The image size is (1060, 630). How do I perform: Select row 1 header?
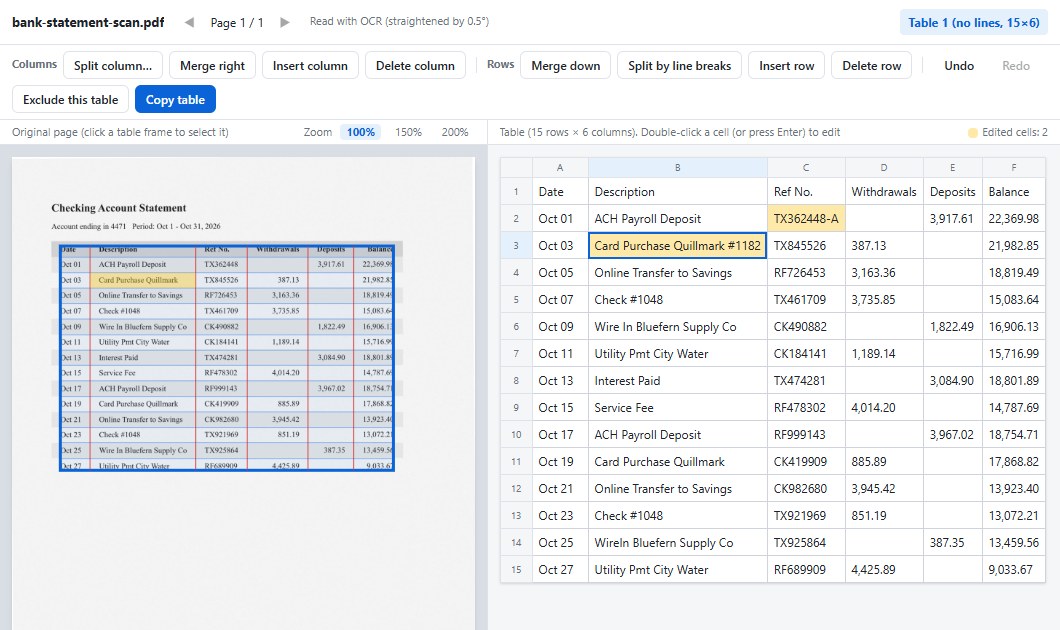[516, 192]
